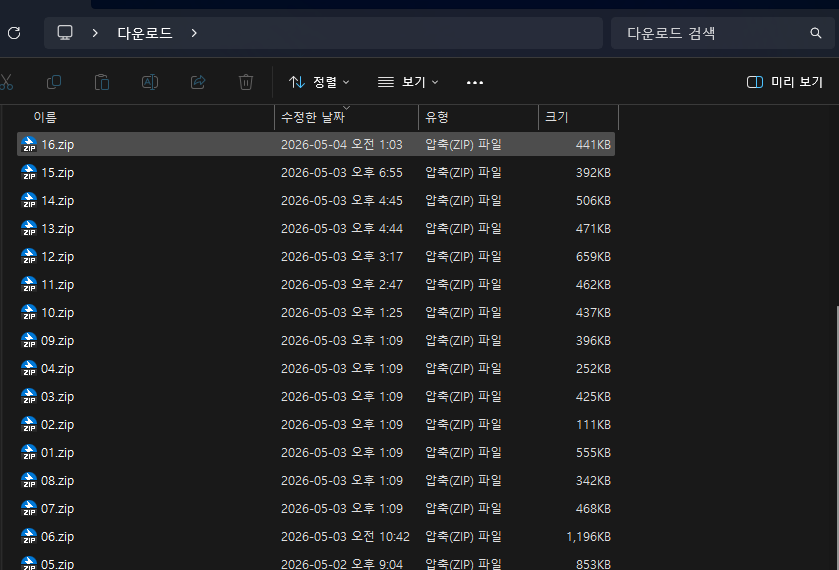The height and width of the screenshot is (570, 839).
Task: Select file 08.zip
Action: tap(316, 481)
